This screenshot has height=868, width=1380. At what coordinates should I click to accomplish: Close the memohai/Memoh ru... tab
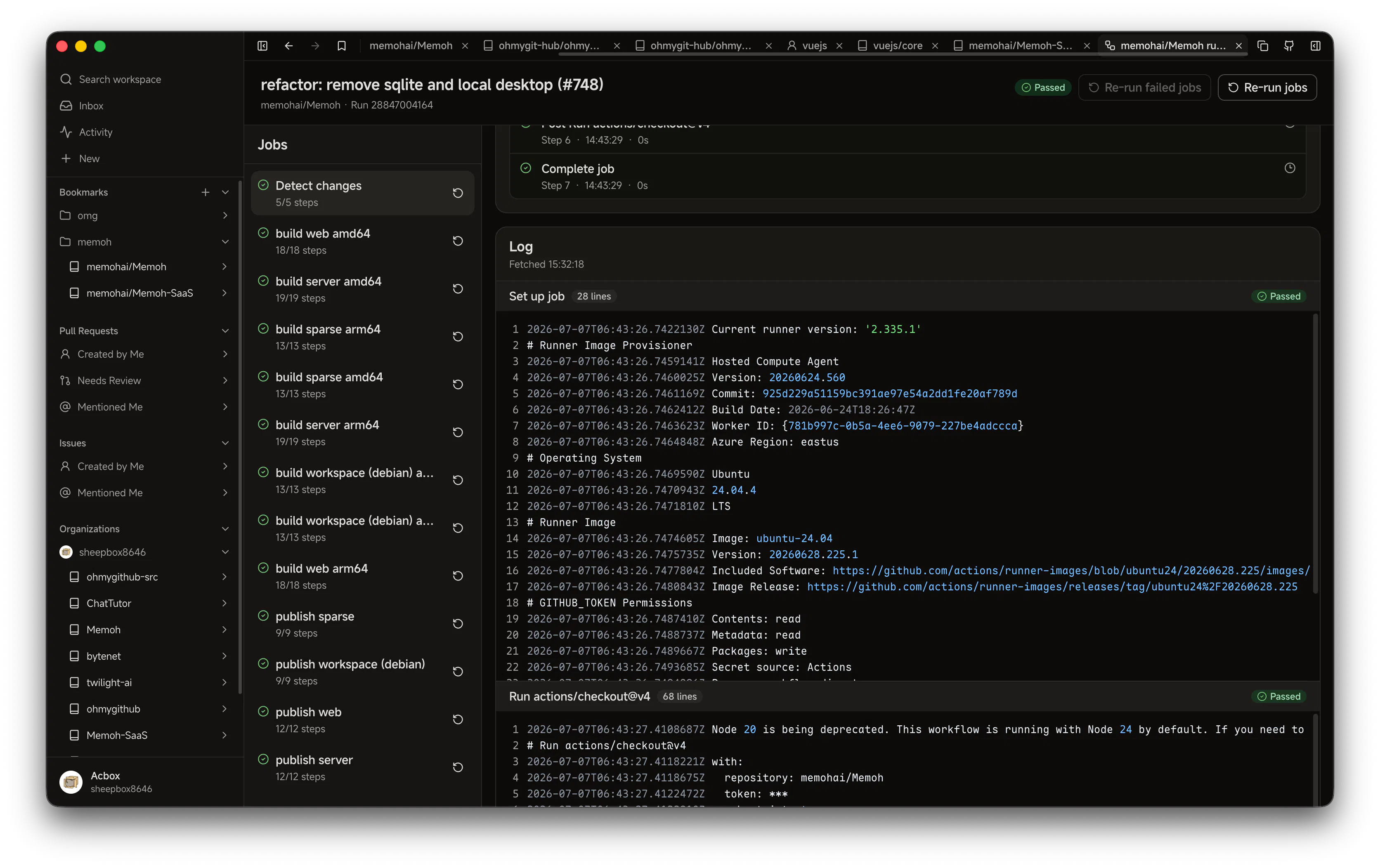pyautogui.click(x=1238, y=46)
